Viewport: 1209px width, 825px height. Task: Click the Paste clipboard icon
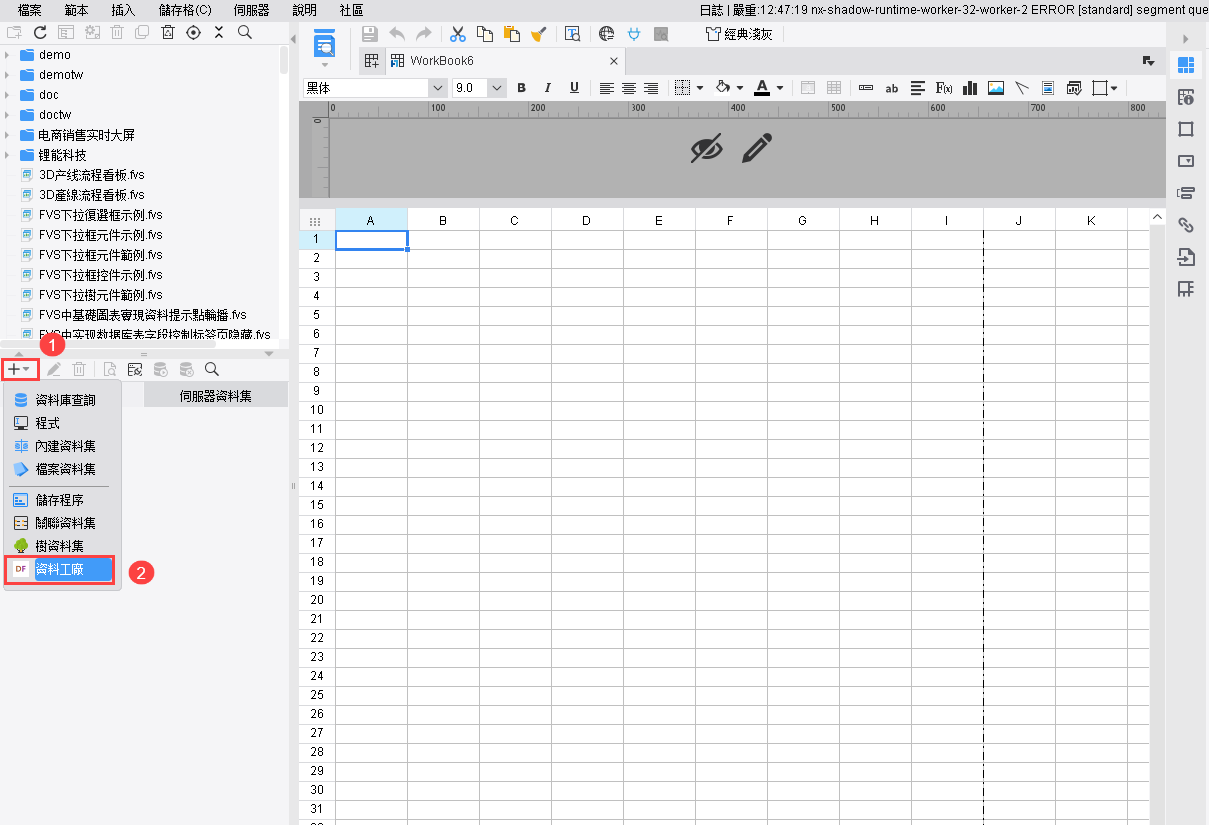(512, 34)
